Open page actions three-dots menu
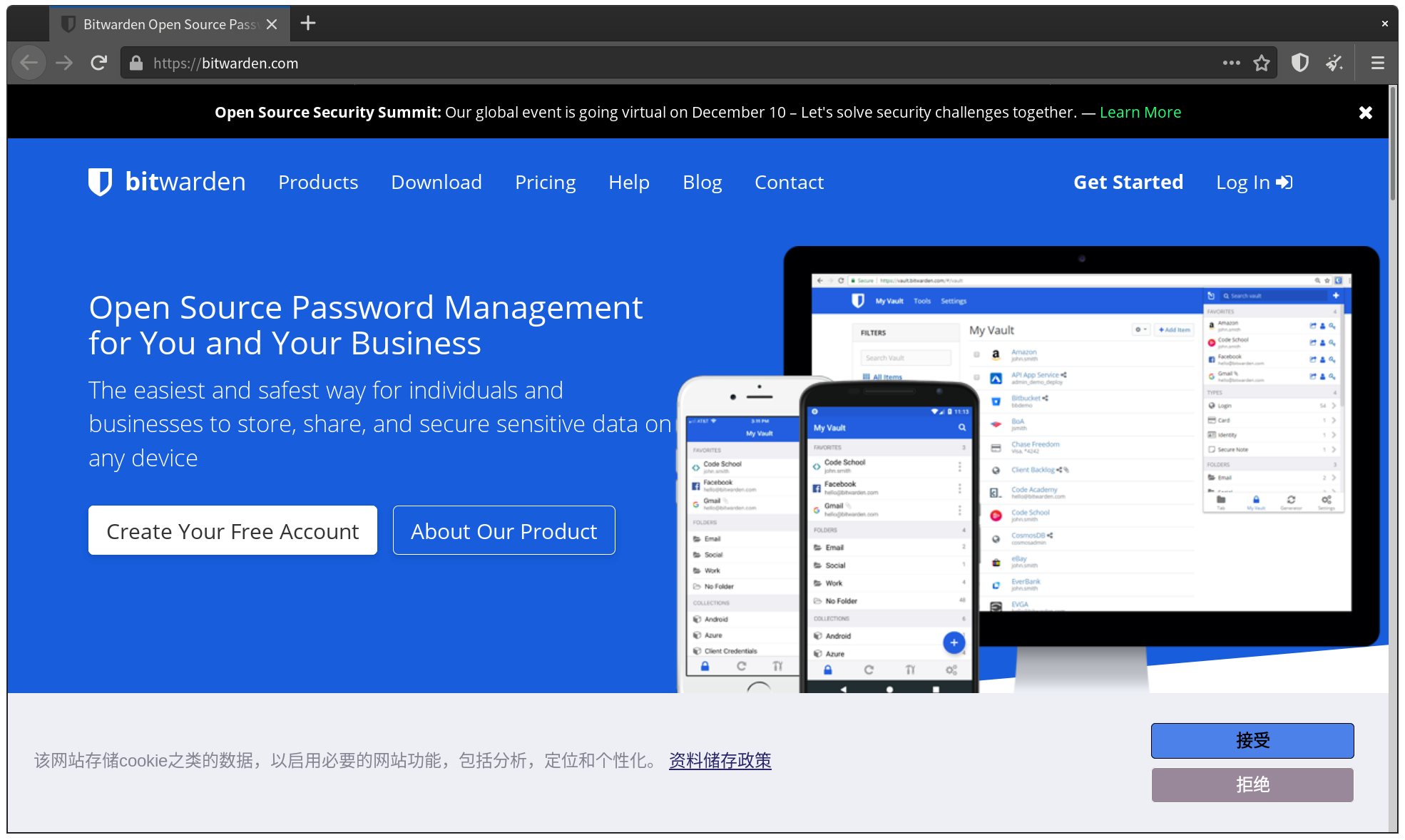 [1231, 63]
